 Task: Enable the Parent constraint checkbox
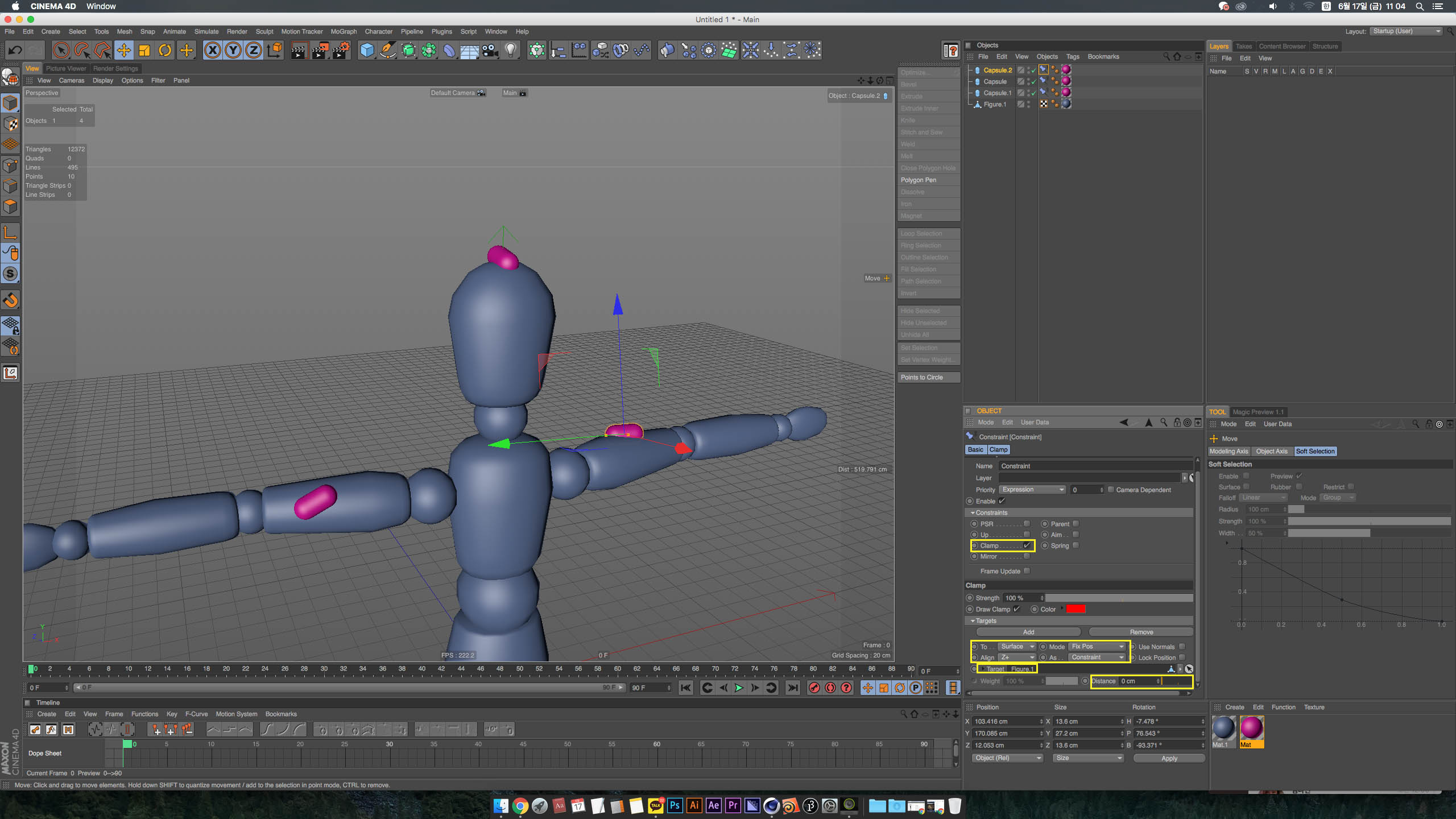(1076, 524)
